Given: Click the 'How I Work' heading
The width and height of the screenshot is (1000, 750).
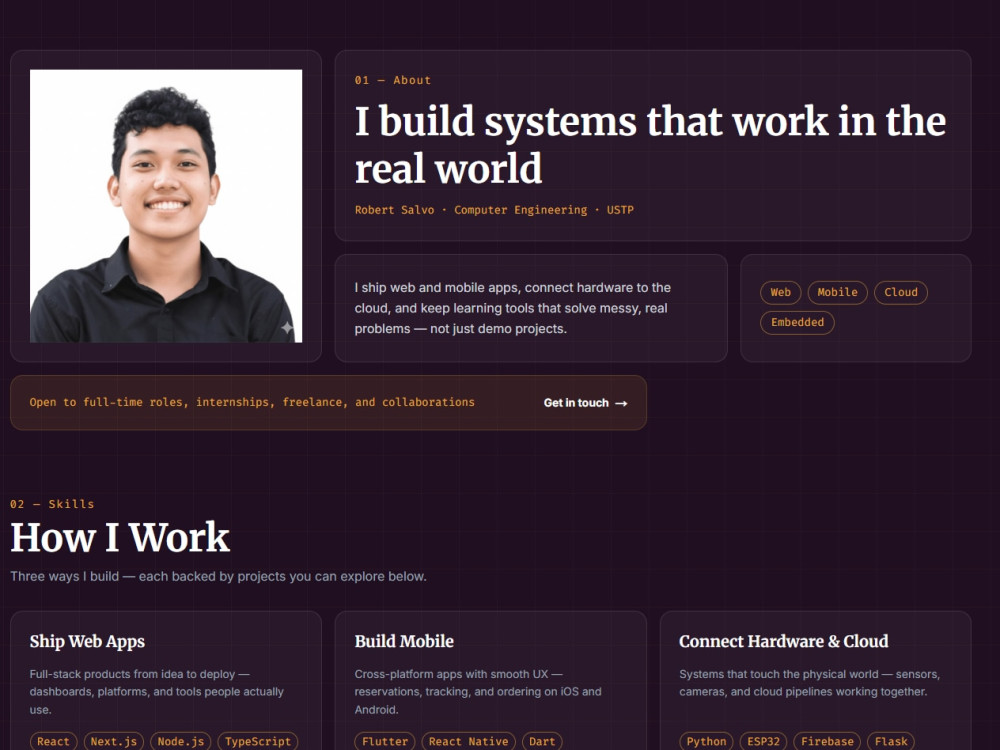Looking at the screenshot, I should [x=120, y=538].
